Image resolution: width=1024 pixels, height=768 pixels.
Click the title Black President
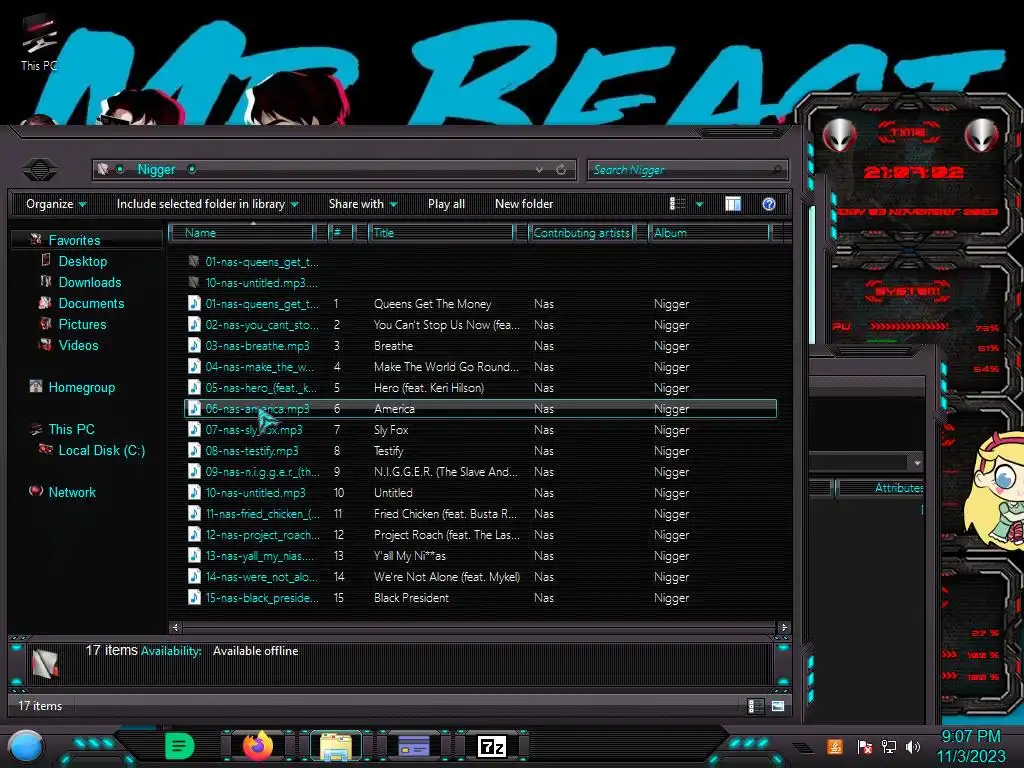pyautogui.click(x=411, y=598)
